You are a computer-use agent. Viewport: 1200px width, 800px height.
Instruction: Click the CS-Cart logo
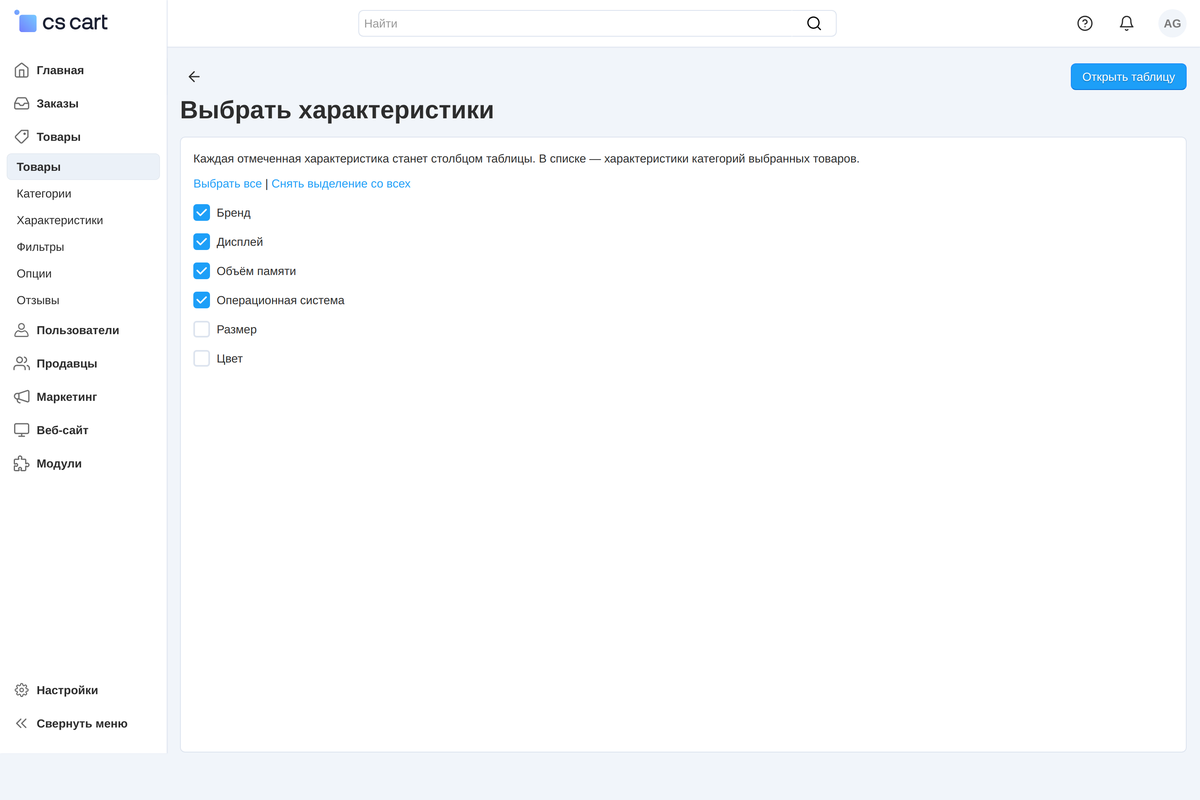pyautogui.click(x=61, y=22)
